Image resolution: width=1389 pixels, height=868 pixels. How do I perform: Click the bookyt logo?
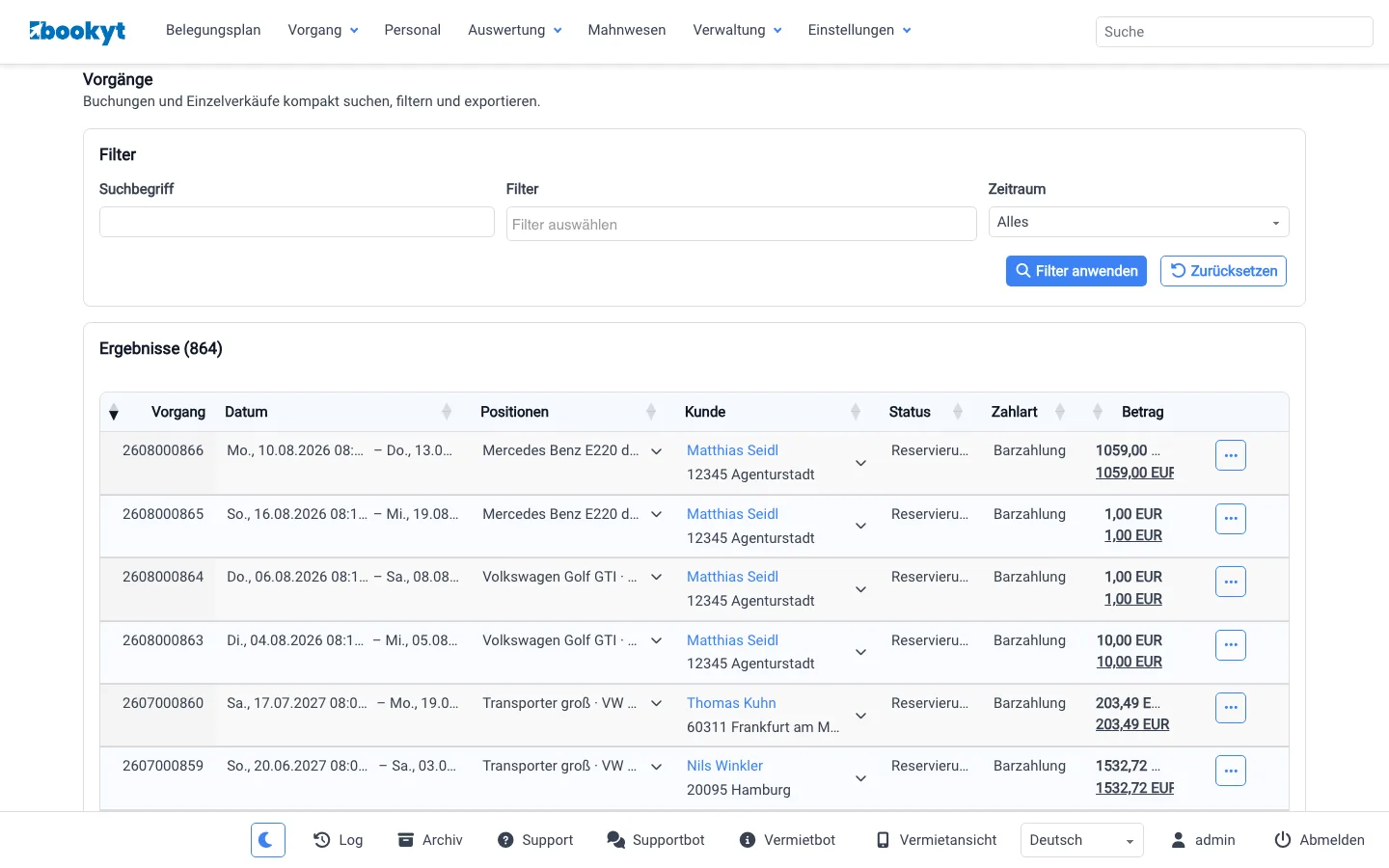[77, 31]
